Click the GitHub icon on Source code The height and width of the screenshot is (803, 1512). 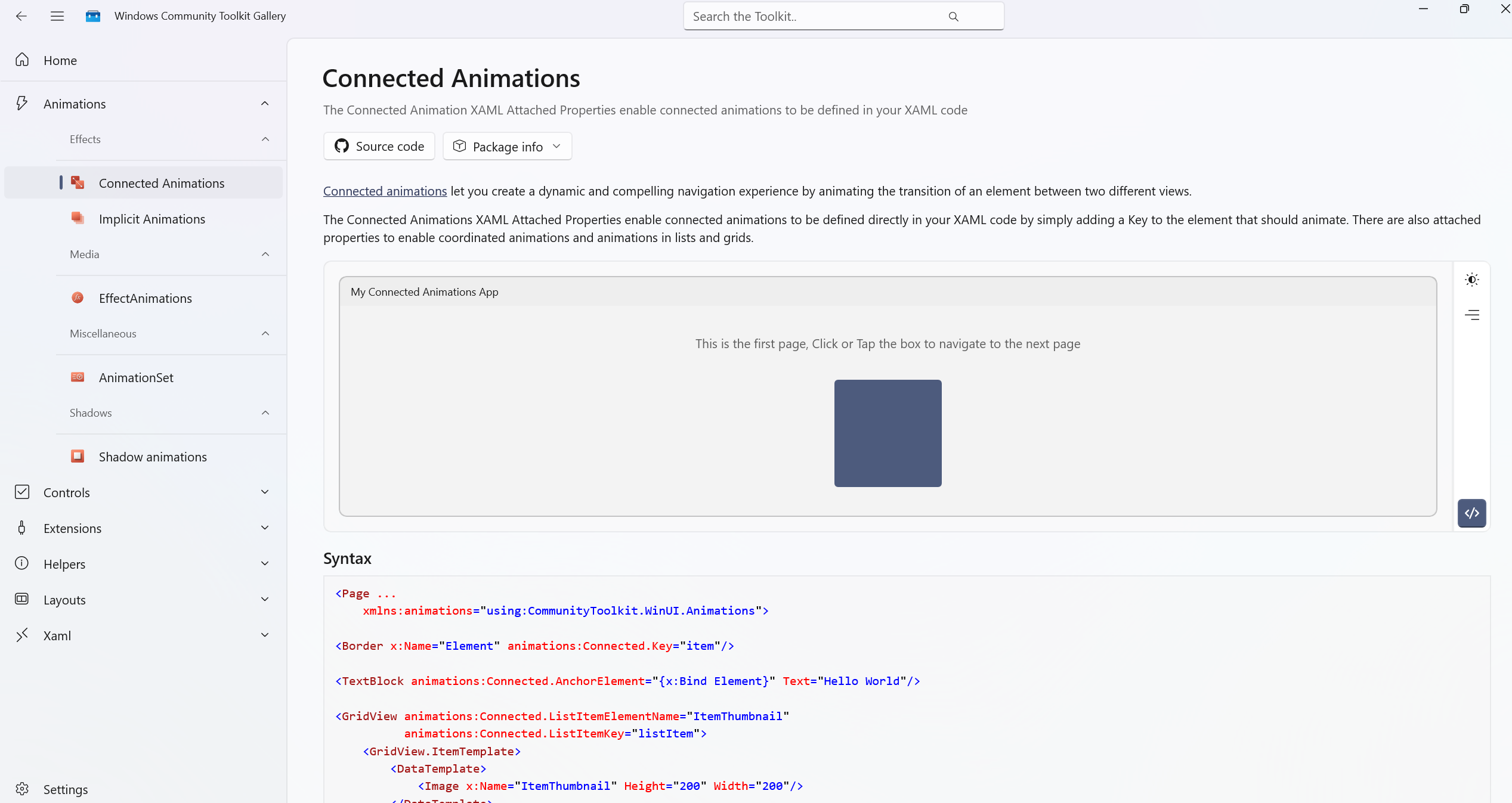(x=342, y=146)
